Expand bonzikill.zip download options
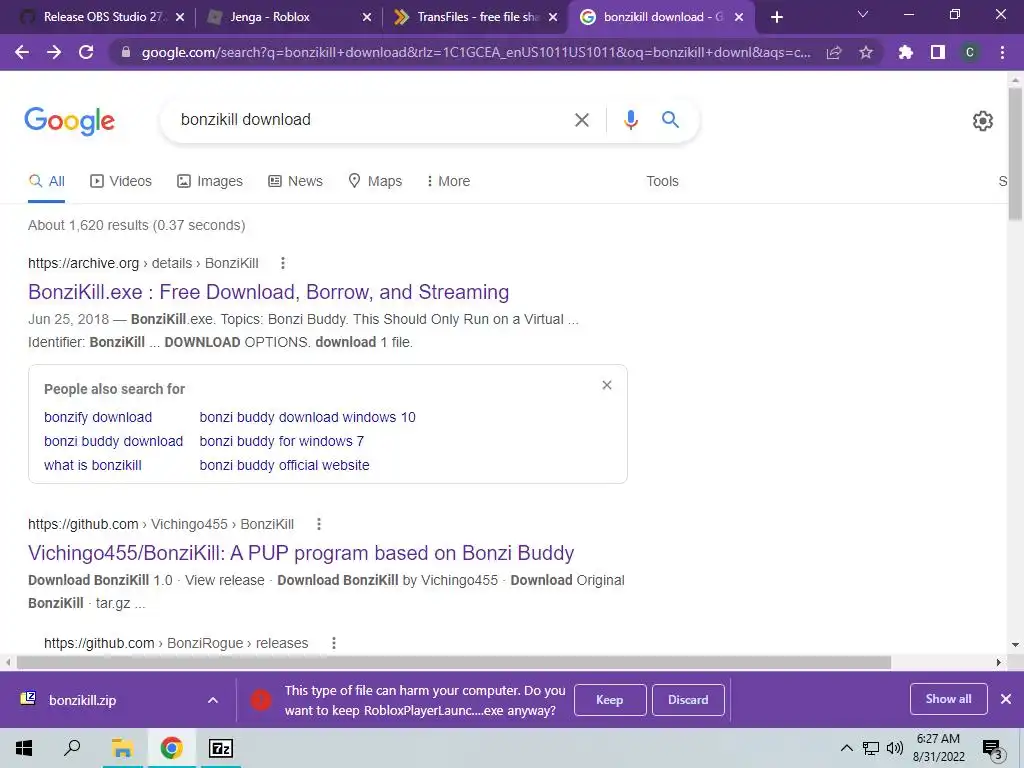The image size is (1024, 768). click(x=213, y=700)
